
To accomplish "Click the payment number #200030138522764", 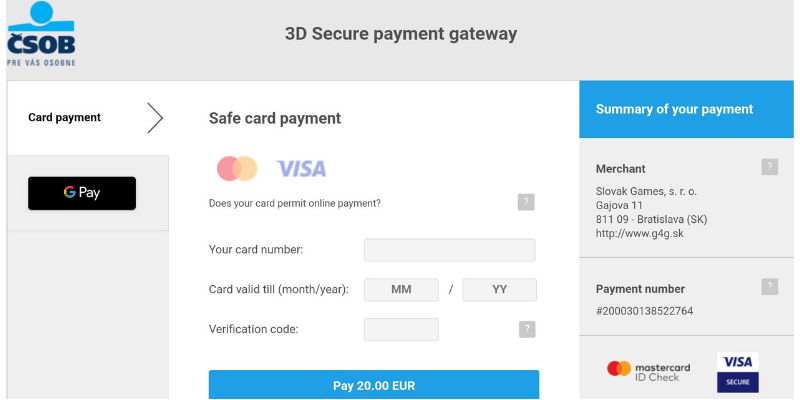I will coord(644,311).
